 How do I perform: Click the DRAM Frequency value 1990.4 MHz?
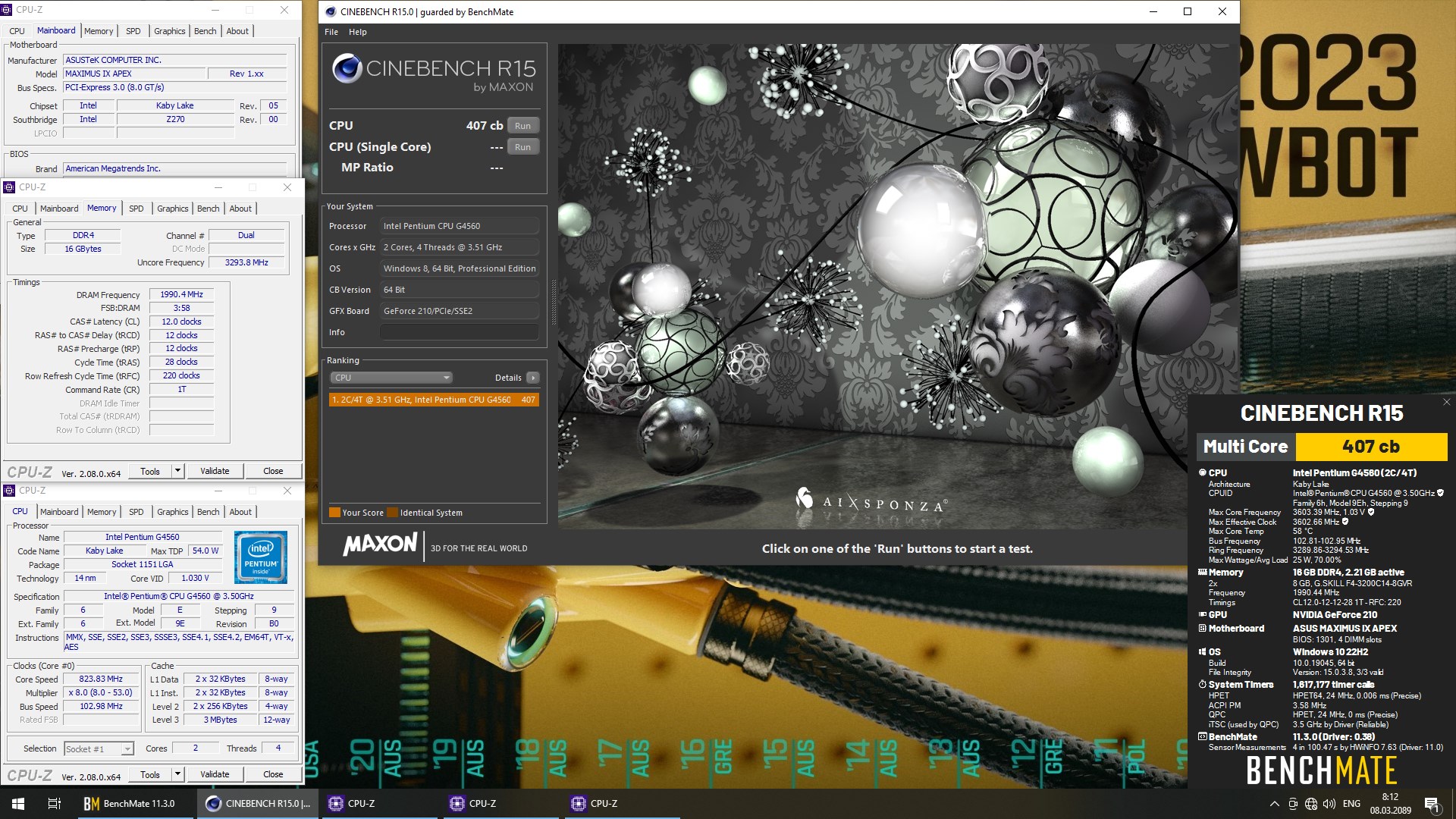click(x=182, y=294)
